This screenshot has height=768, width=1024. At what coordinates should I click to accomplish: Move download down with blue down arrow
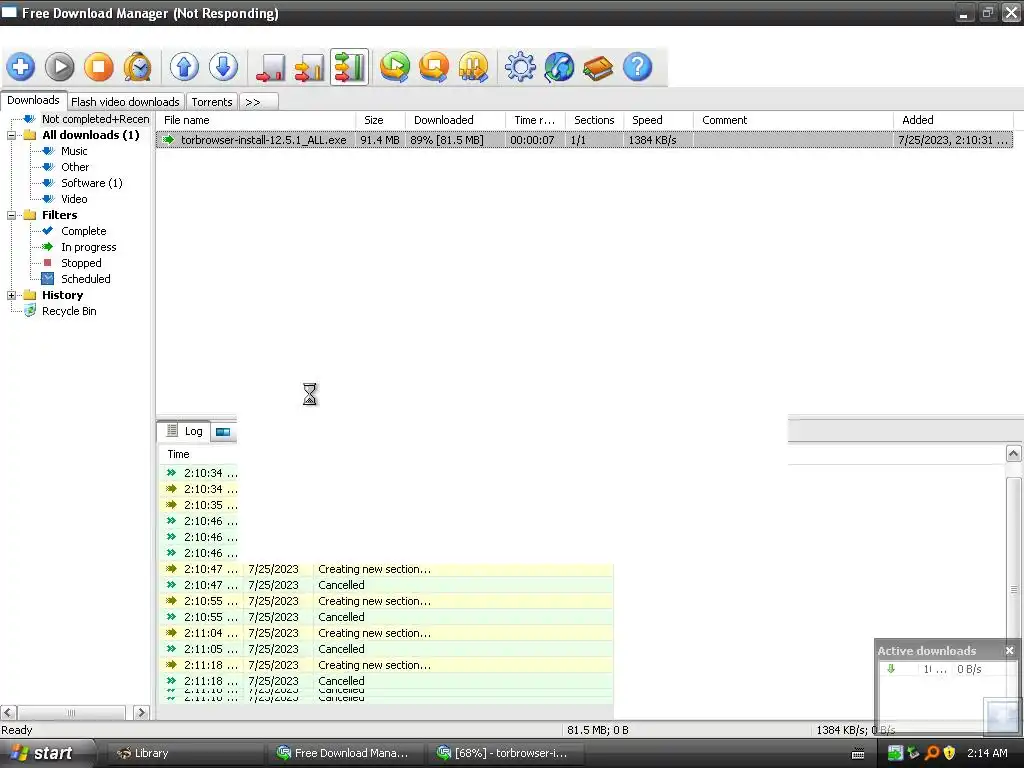click(223, 67)
